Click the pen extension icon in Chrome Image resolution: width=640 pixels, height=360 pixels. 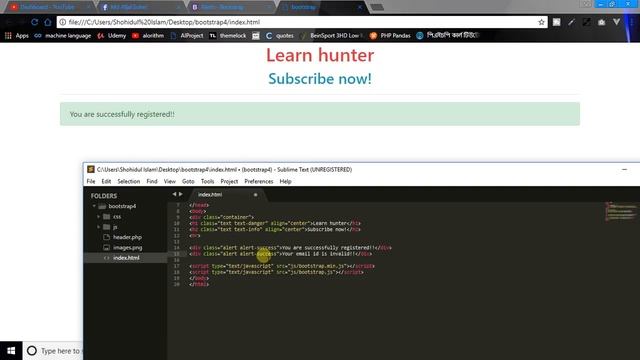coord(571,22)
